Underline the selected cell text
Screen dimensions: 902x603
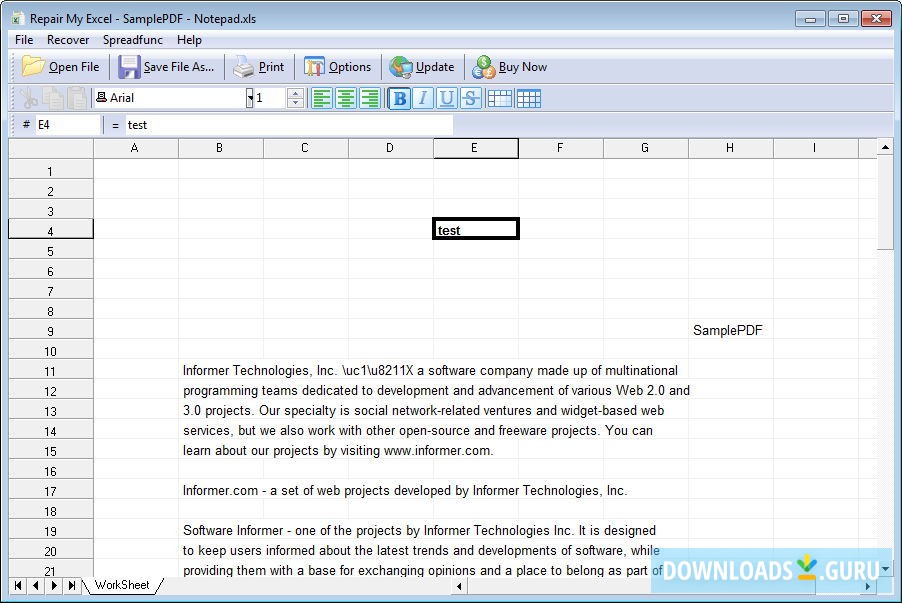[x=447, y=97]
